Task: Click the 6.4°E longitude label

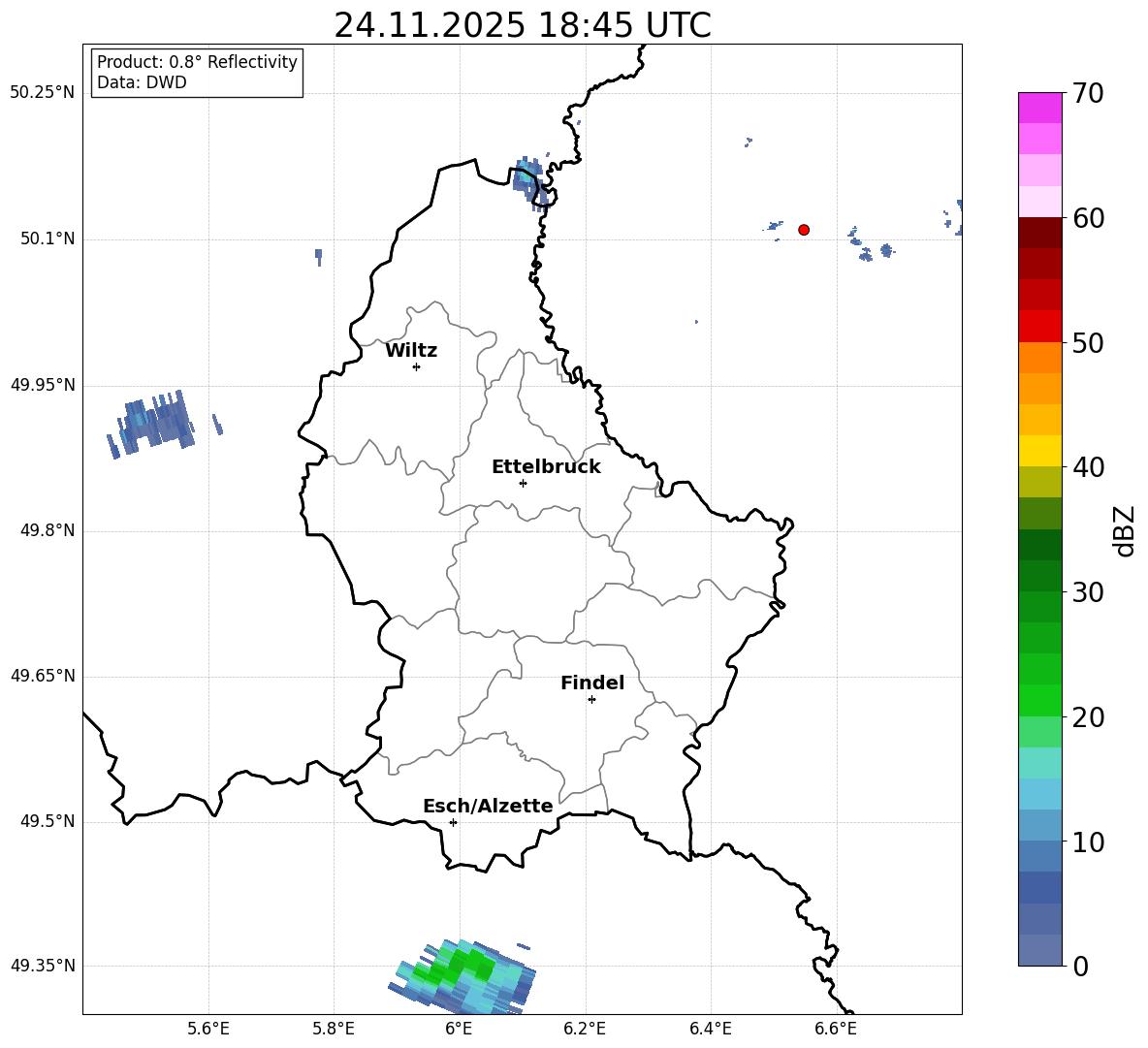Action: pos(710,1030)
